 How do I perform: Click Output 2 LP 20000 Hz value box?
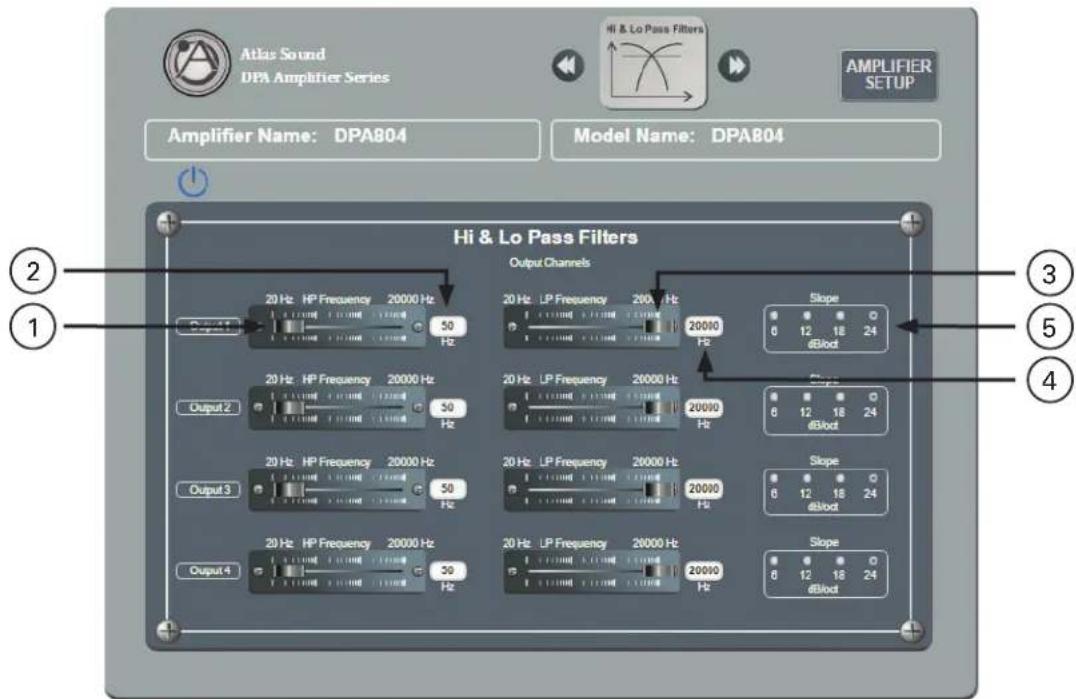[x=703, y=407]
